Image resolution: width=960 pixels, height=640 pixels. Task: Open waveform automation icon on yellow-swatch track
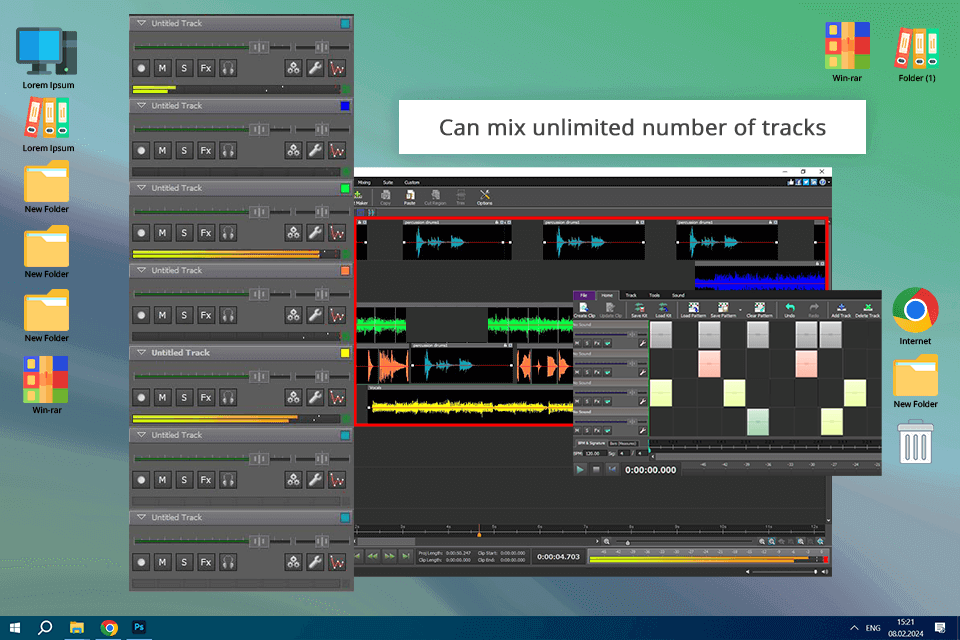(x=337, y=397)
